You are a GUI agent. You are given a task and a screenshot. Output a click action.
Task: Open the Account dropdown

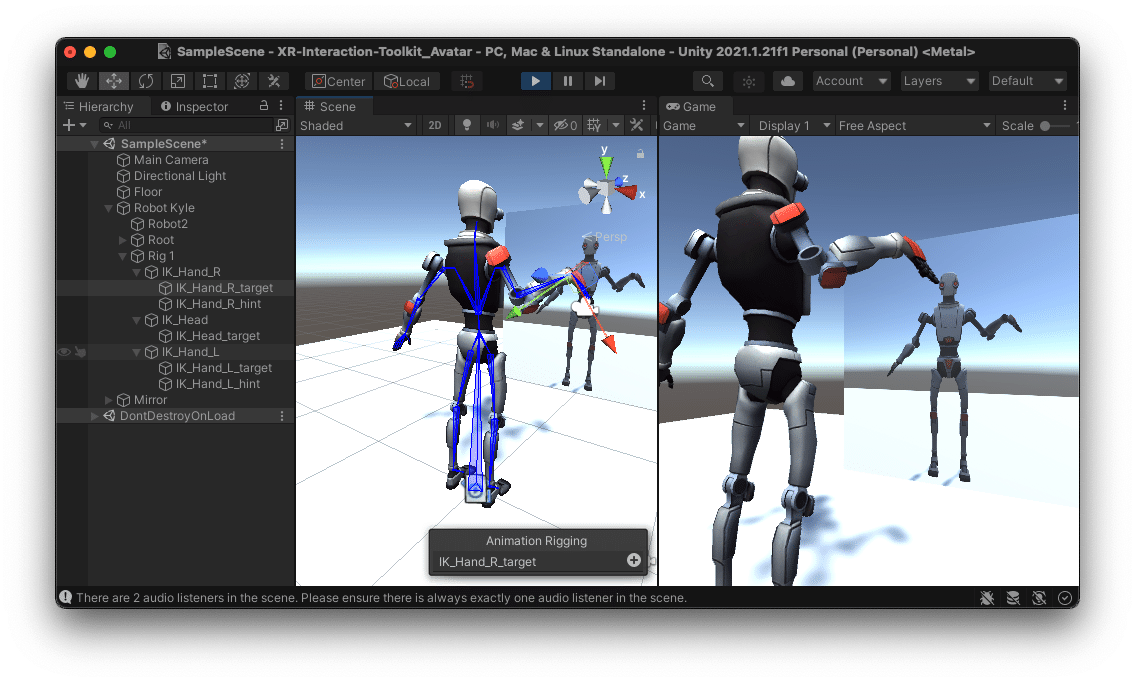point(851,81)
